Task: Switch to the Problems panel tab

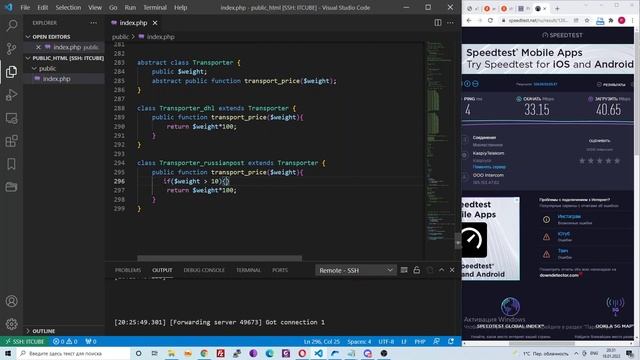Action: tap(128, 270)
